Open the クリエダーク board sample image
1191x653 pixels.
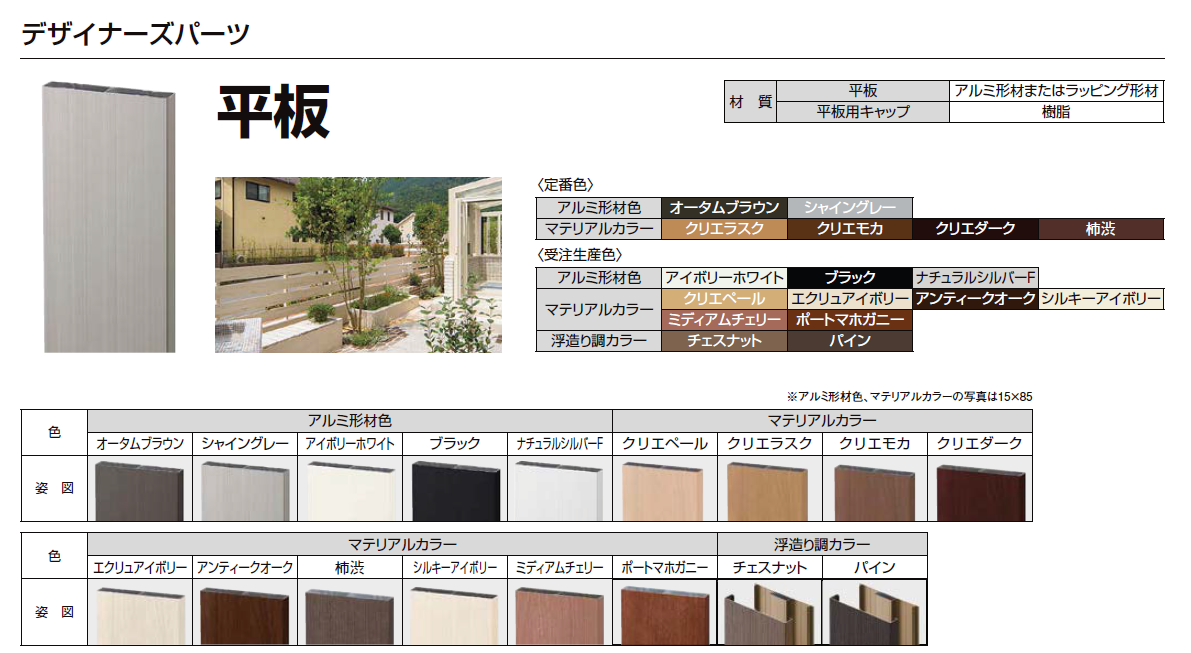(x=980, y=491)
